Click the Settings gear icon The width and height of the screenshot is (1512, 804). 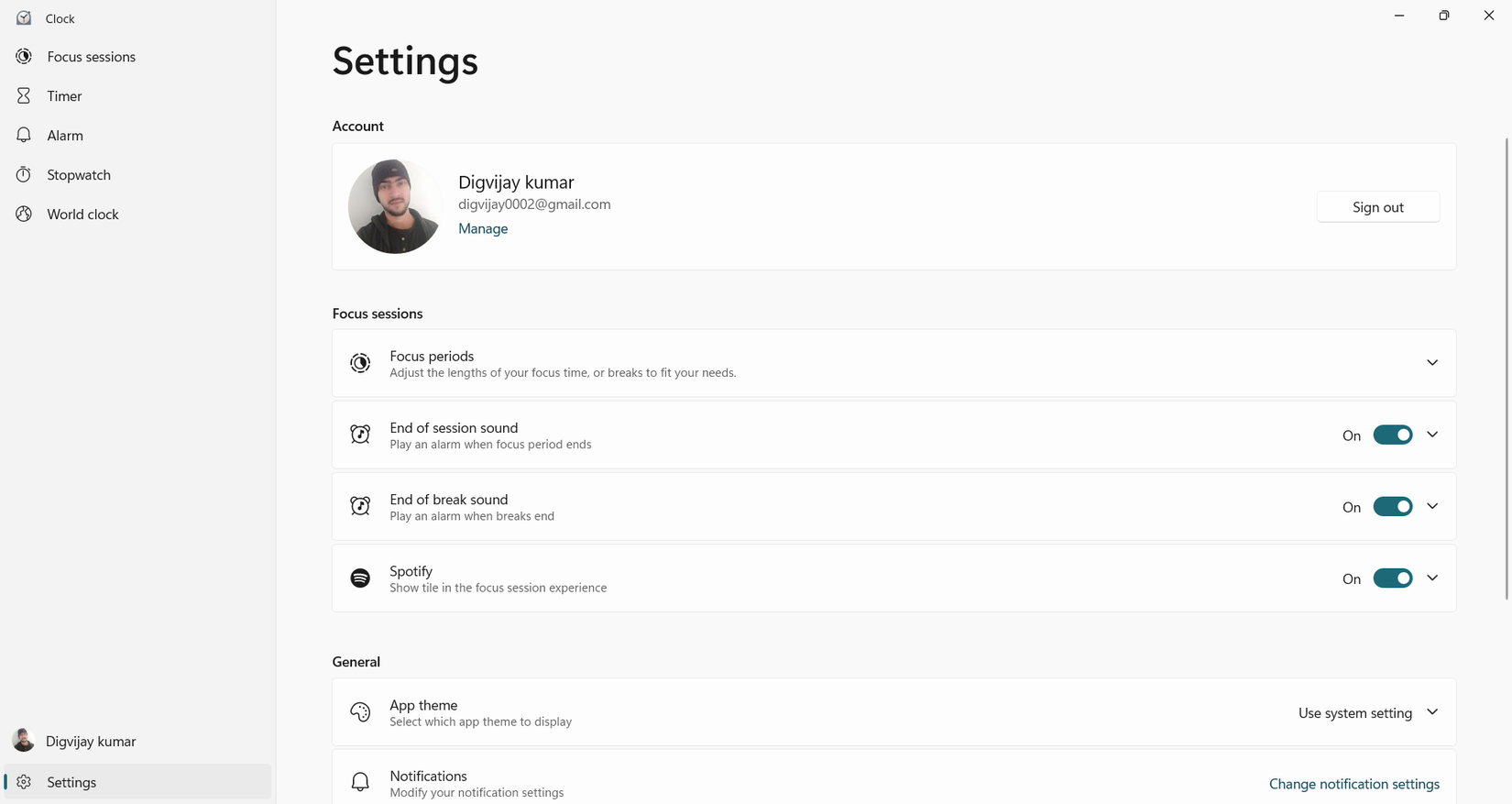click(x=24, y=782)
